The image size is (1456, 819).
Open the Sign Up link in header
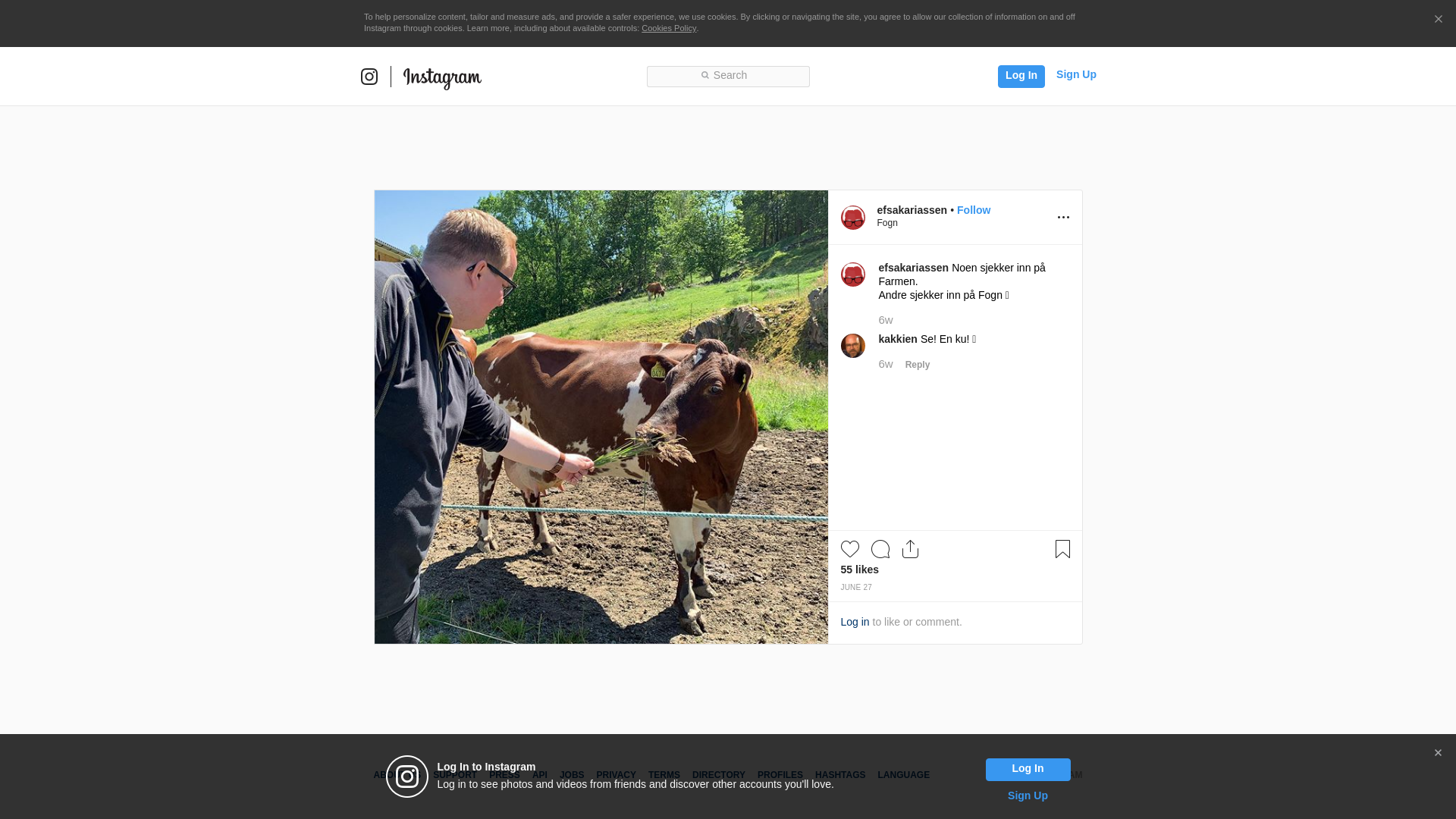pos(1076,74)
